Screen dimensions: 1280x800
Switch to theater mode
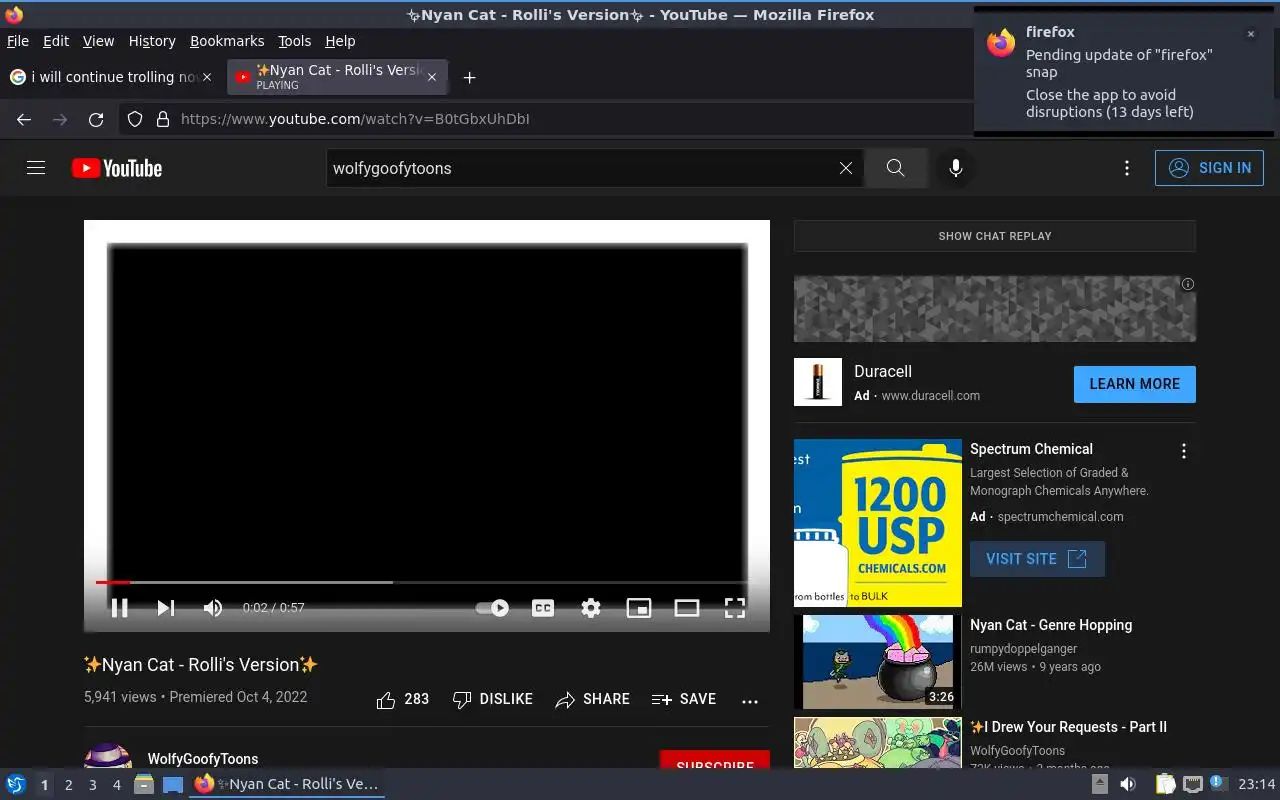tap(687, 608)
